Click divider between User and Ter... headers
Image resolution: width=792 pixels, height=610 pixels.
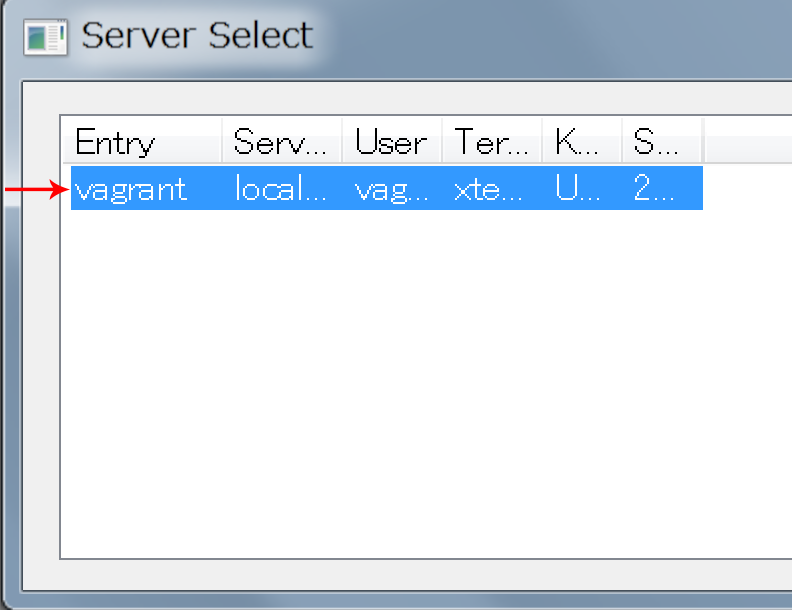point(443,142)
